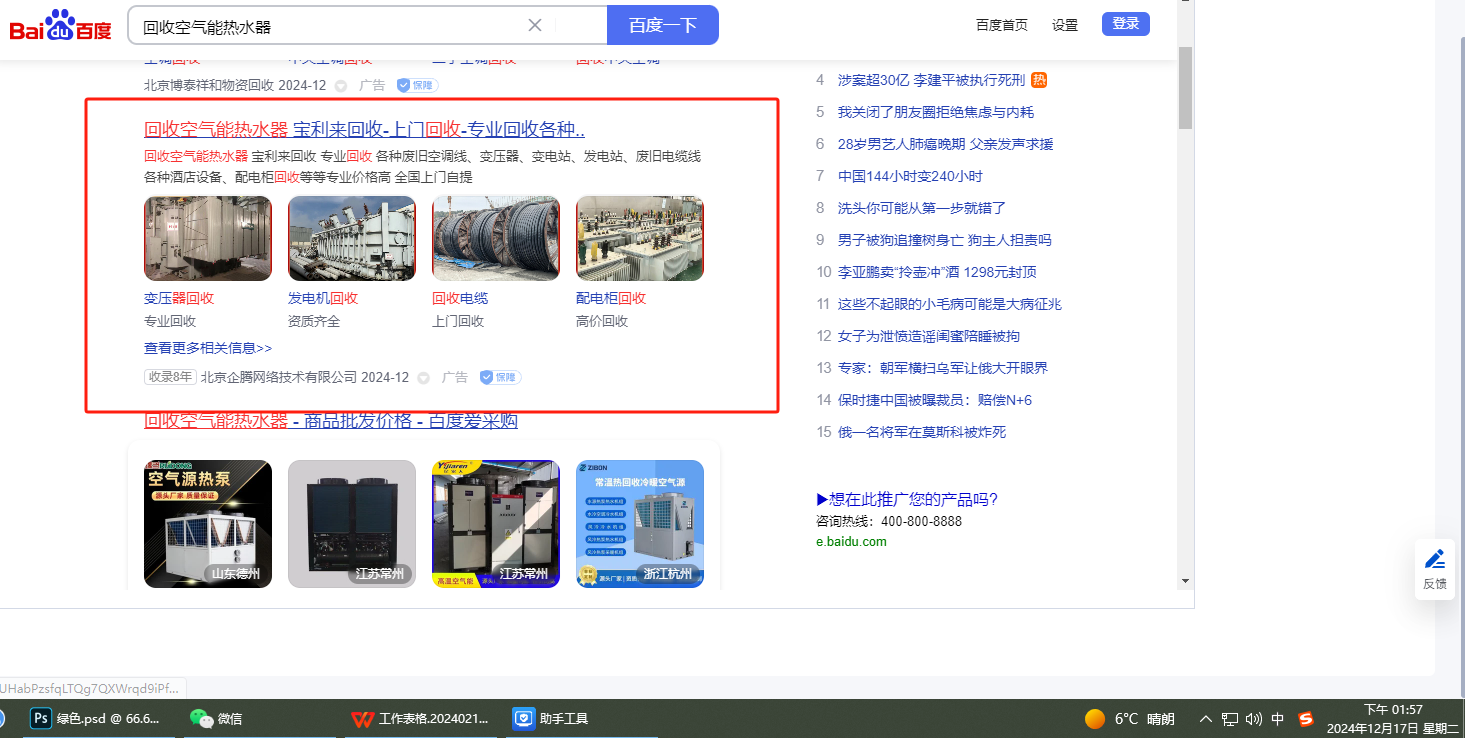Open hot search 这些不起眼的小毛病可能是大病征兆
This screenshot has width=1465, height=738.
950,304
